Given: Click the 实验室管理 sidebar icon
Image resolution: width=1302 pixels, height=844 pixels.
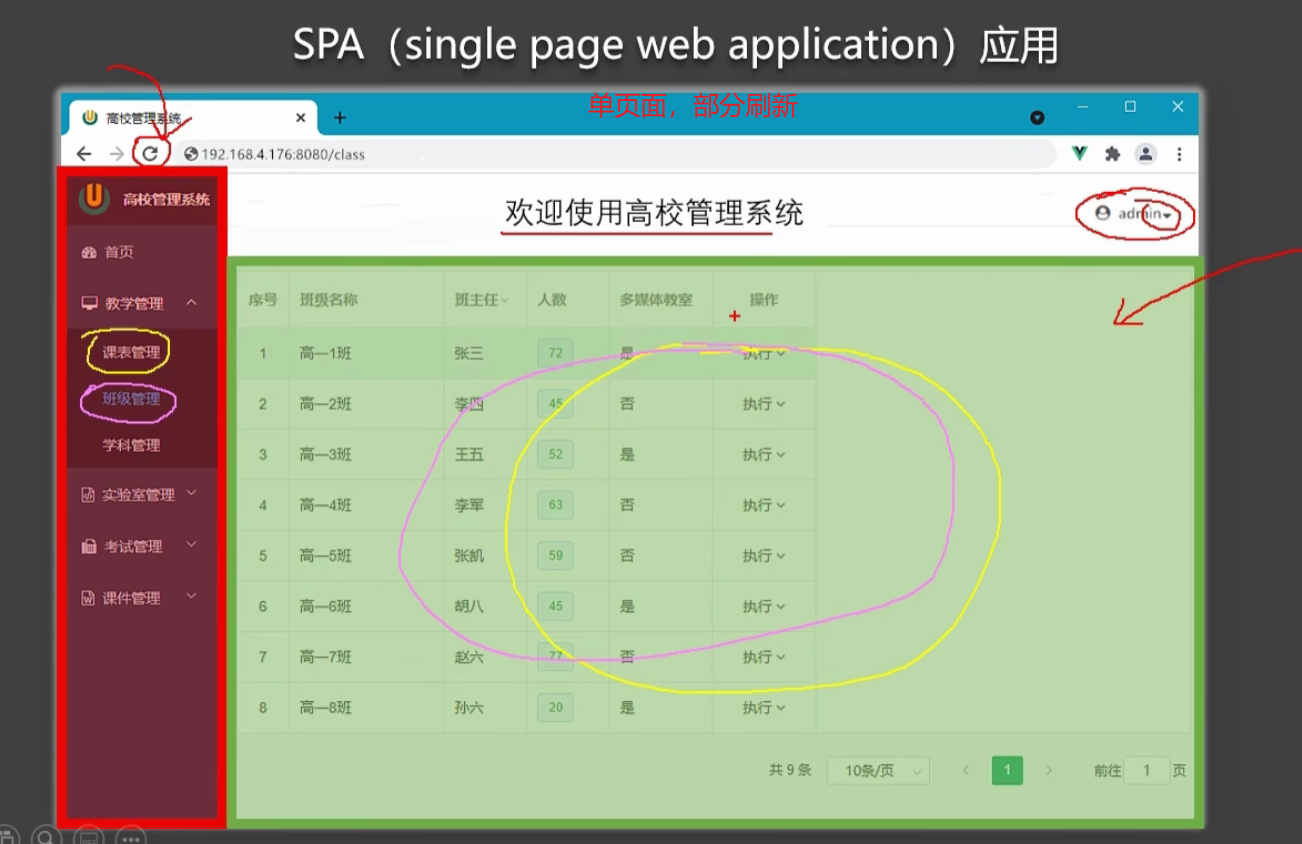Looking at the screenshot, I should pyautogui.click(x=88, y=495).
